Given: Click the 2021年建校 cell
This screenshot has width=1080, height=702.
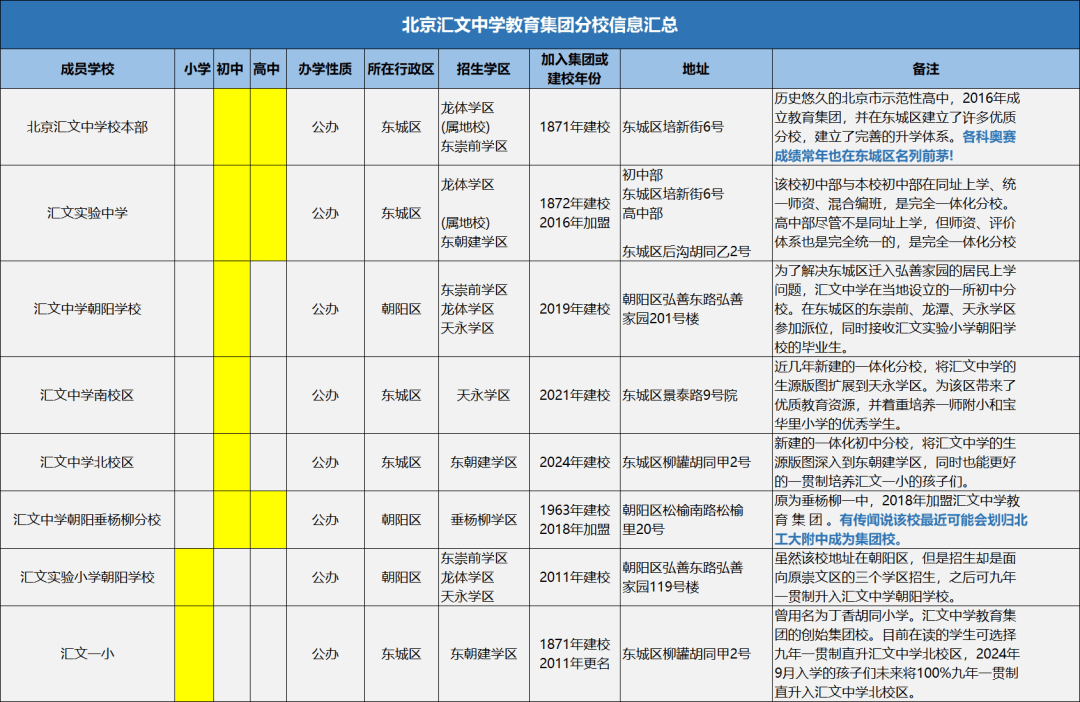Looking at the screenshot, I should pos(574,395).
